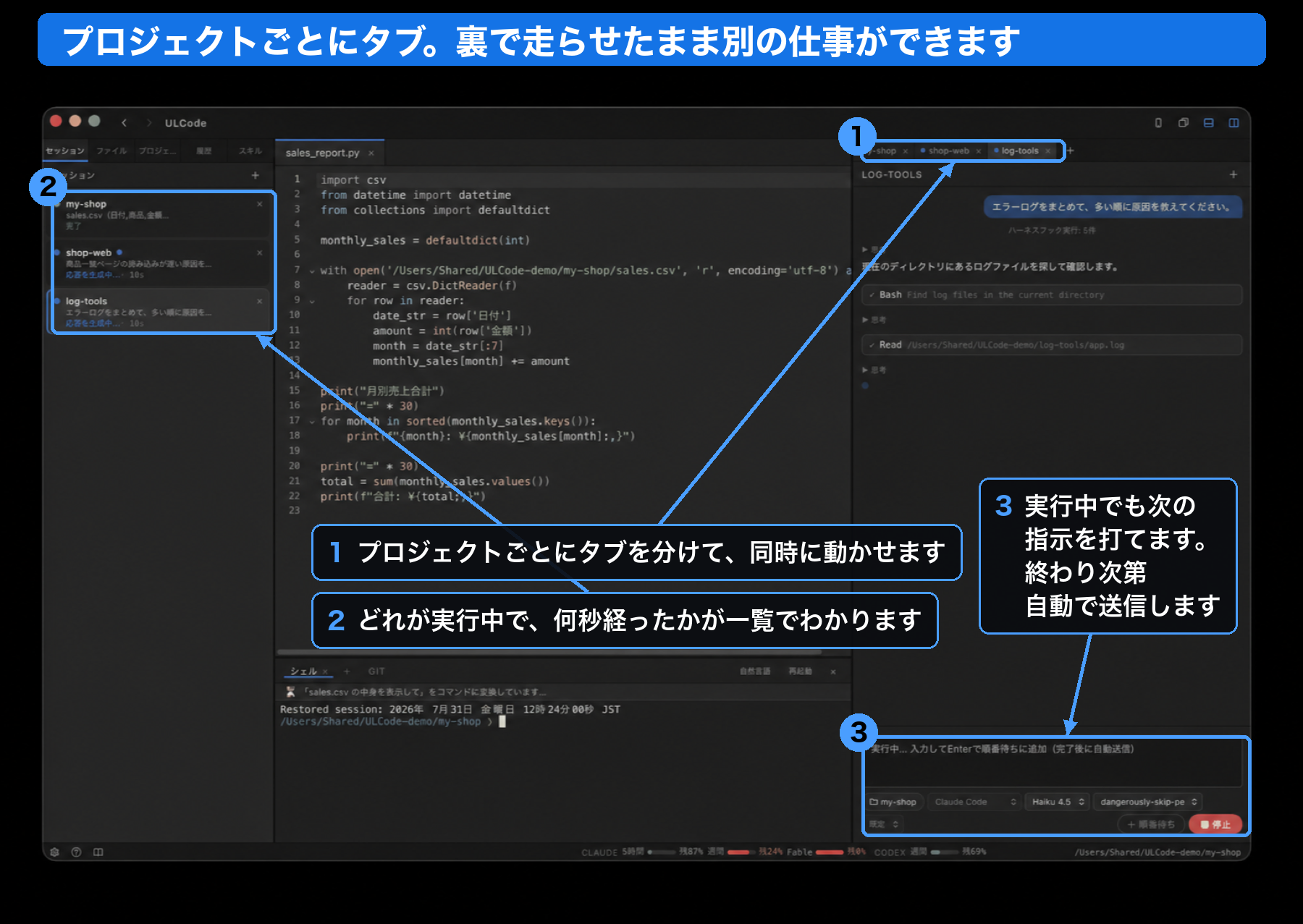The image size is (1303, 924).
Task: Toggle the bottom panel layout icon
Action: [1209, 123]
